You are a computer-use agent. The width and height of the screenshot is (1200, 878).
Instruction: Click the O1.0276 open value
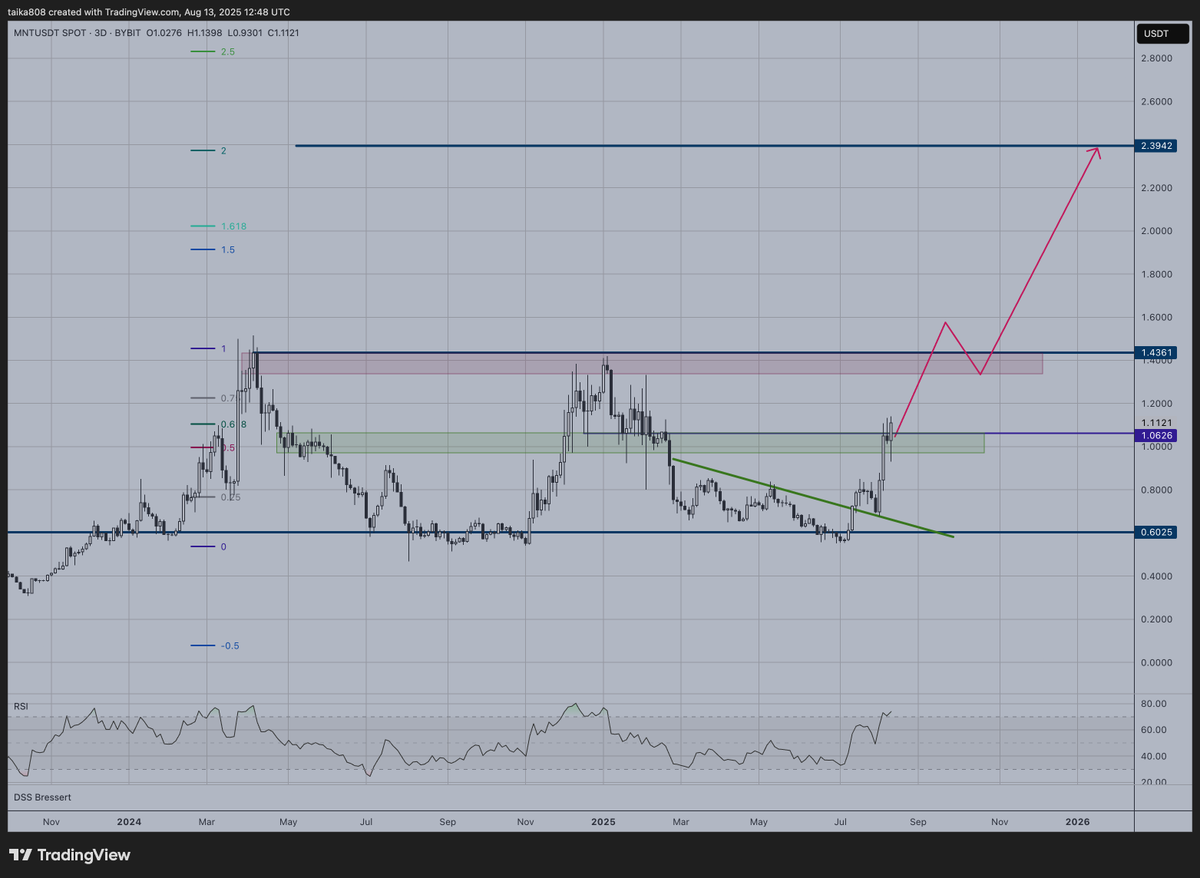tap(163, 34)
